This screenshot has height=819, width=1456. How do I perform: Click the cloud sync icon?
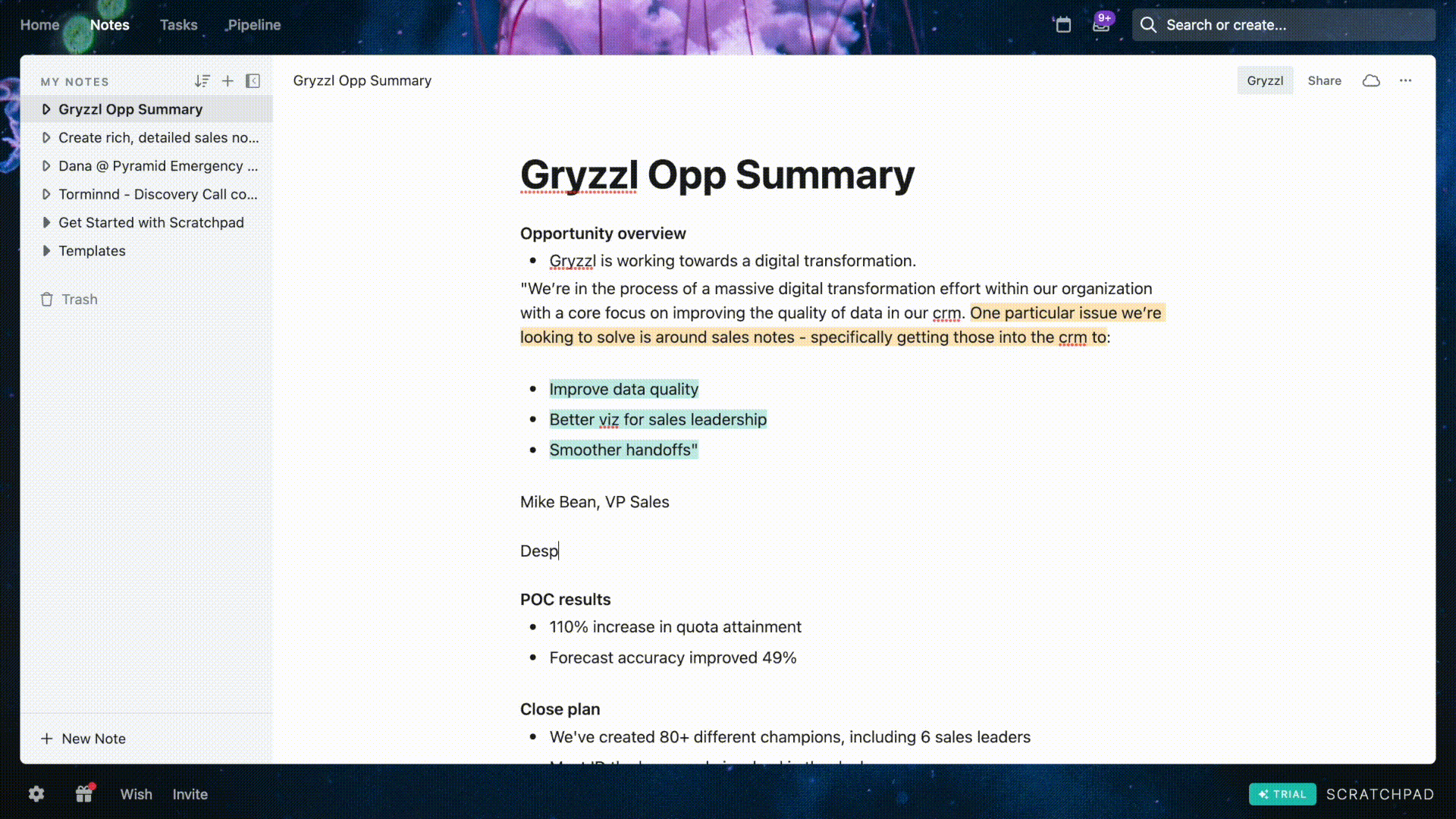[1371, 81]
